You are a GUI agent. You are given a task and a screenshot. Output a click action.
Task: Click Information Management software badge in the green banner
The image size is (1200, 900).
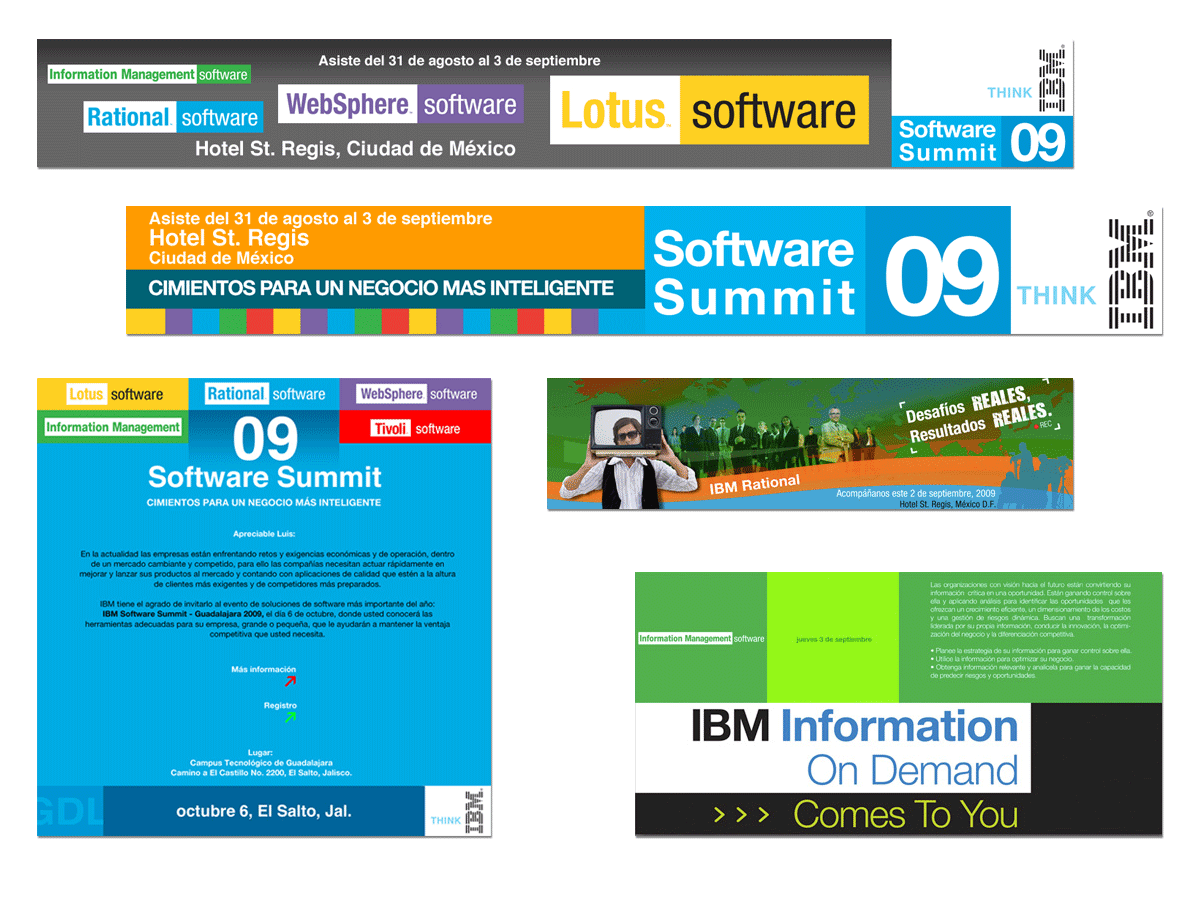pyautogui.click(x=701, y=639)
